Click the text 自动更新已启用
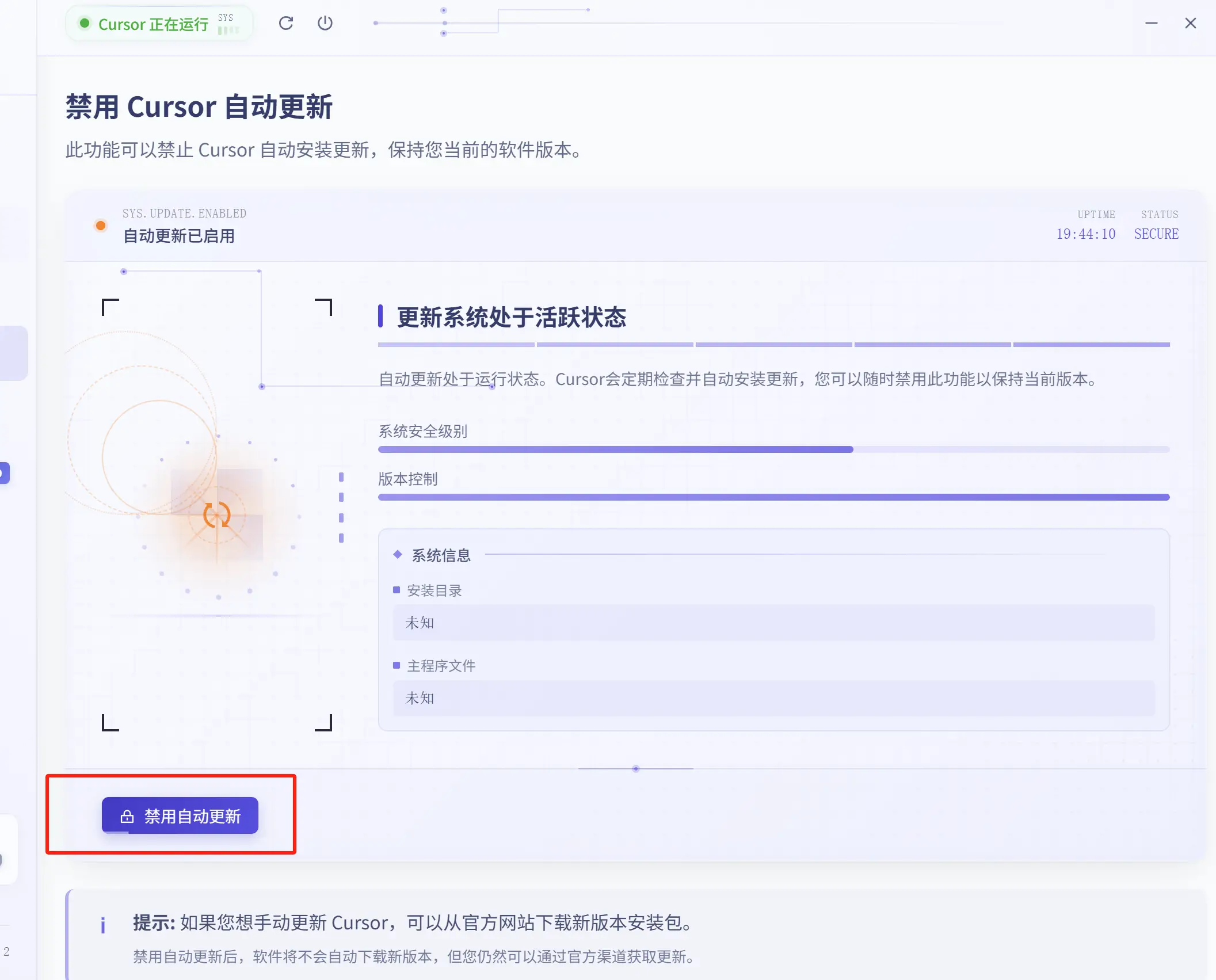Image resolution: width=1216 pixels, height=980 pixels. [178, 236]
